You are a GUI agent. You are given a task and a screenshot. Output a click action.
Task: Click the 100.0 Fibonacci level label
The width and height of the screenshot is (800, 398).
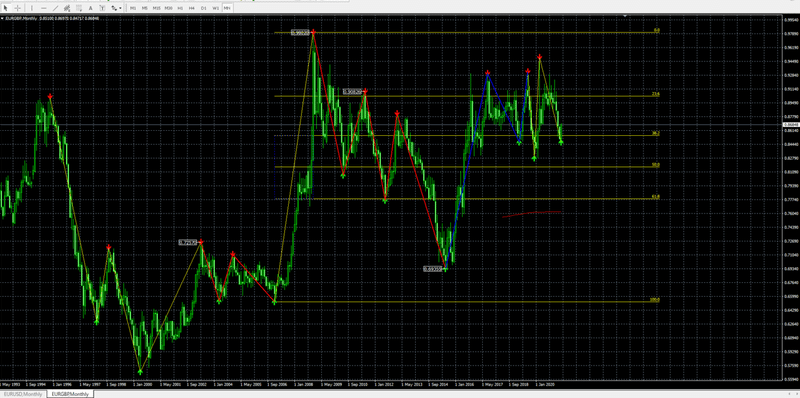click(x=655, y=300)
